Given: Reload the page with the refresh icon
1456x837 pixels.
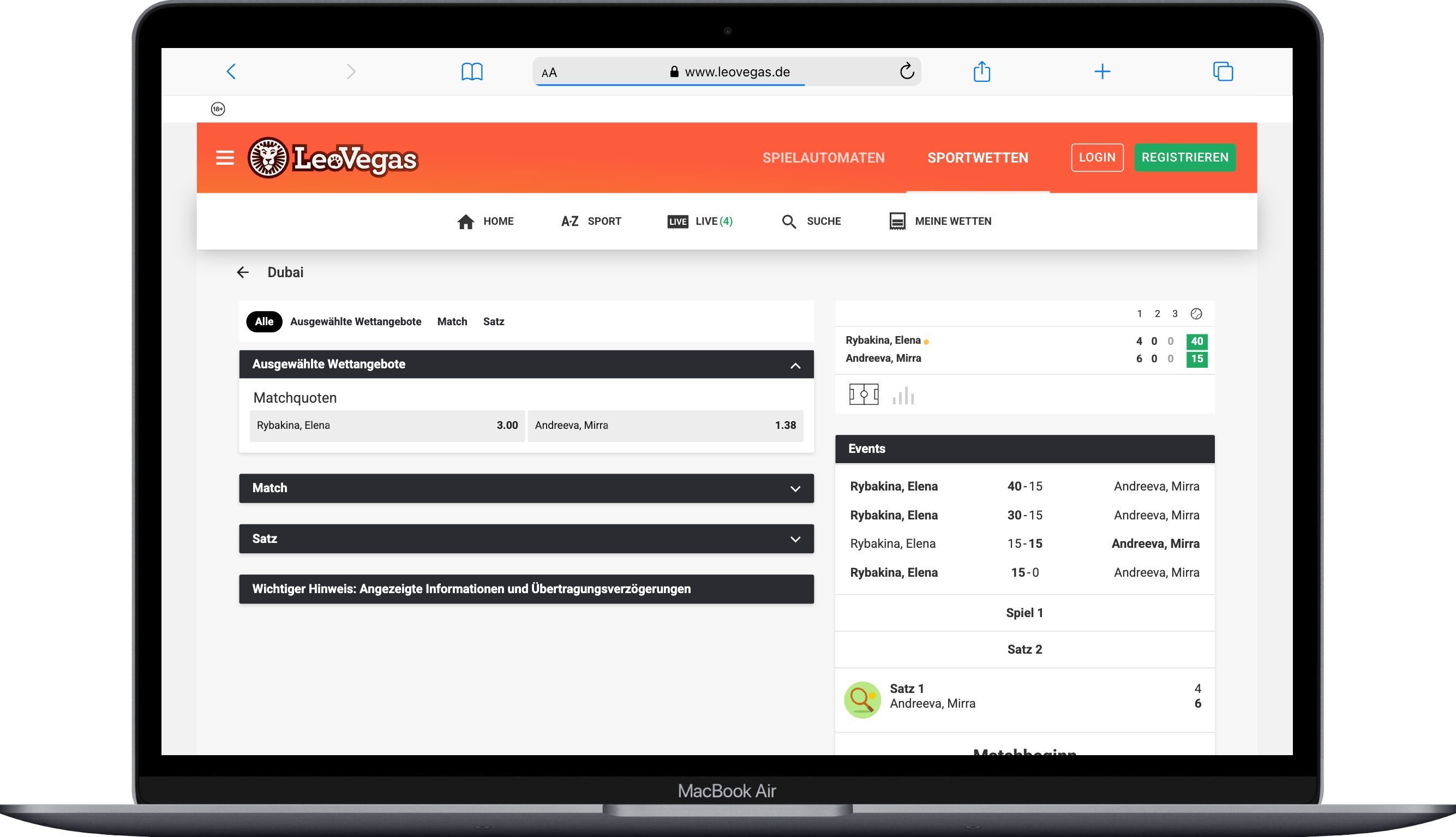Looking at the screenshot, I should click(x=906, y=71).
